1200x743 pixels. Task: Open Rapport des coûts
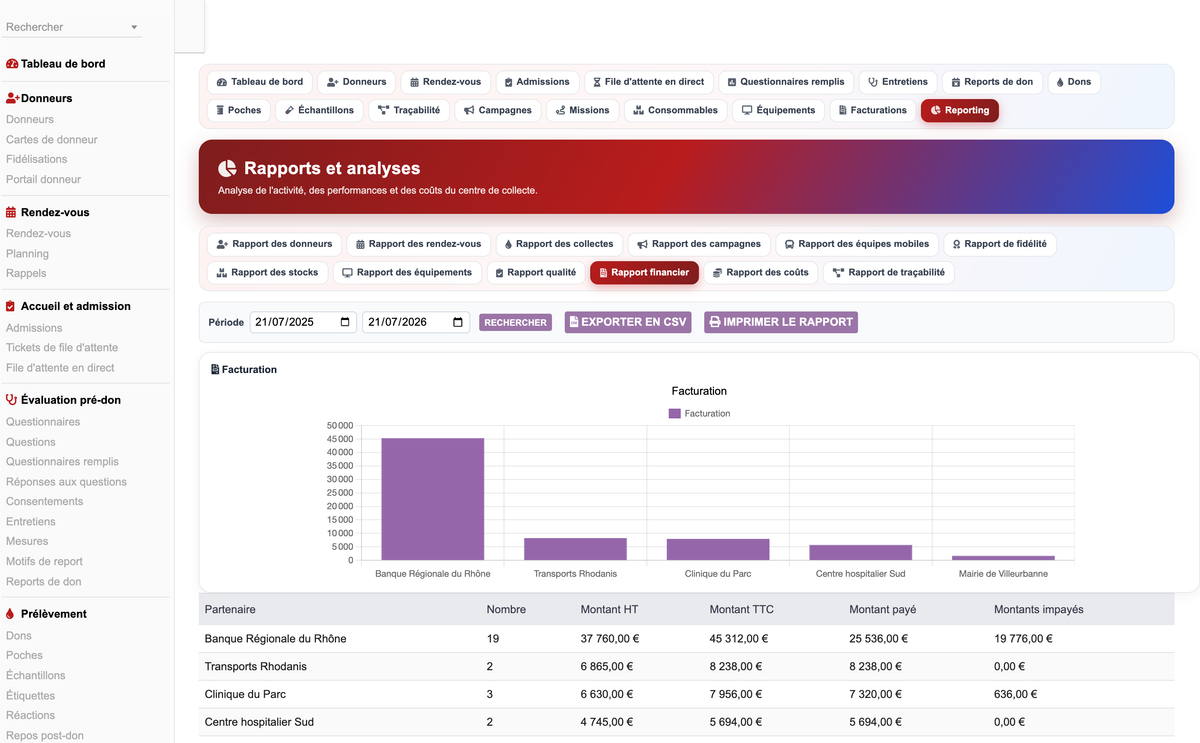point(761,272)
